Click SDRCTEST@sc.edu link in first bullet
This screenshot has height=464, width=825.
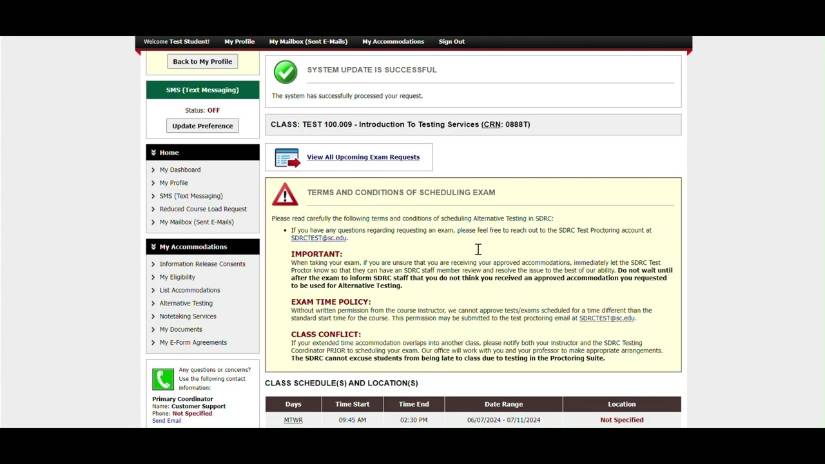coord(319,238)
